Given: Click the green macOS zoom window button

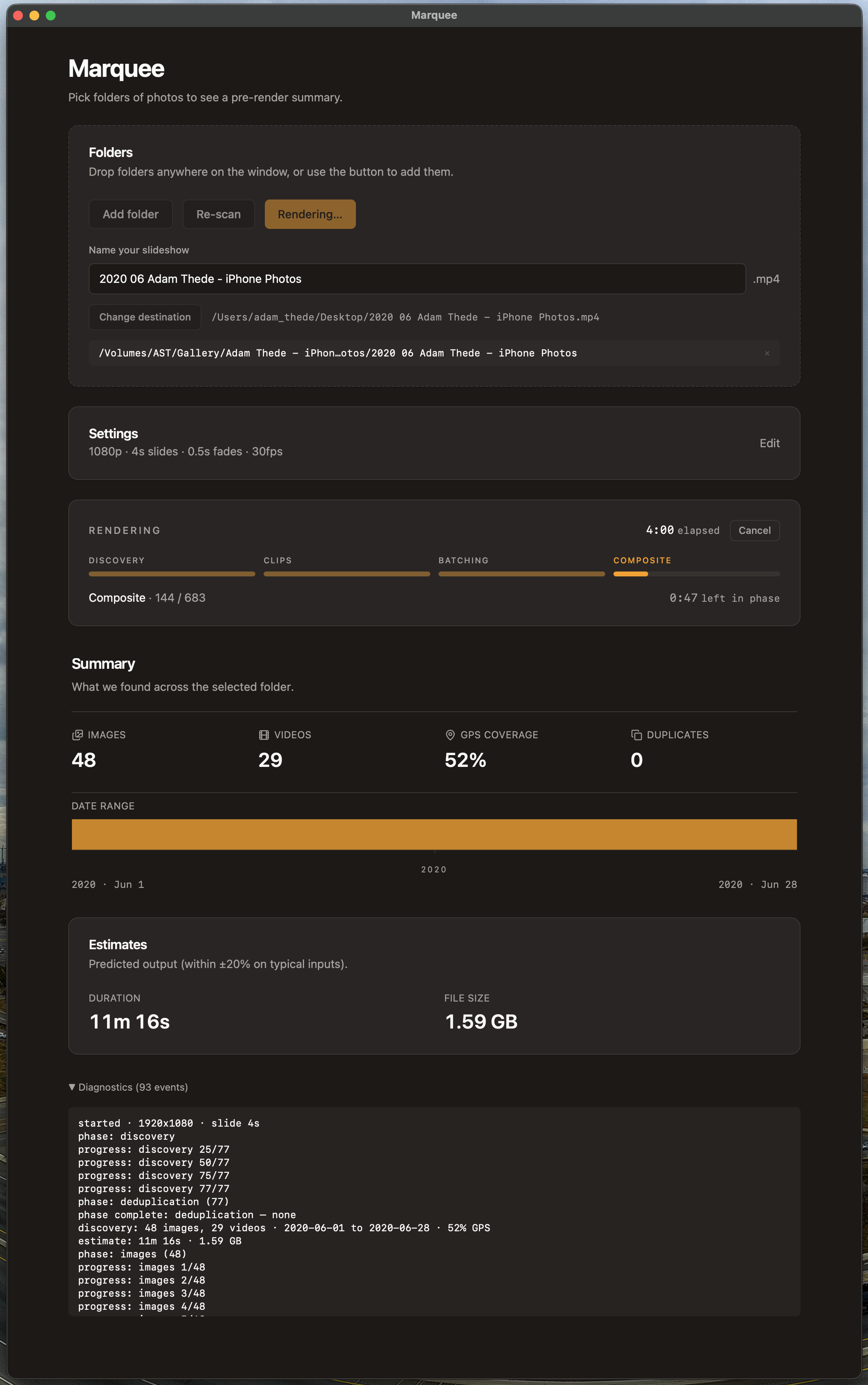Looking at the screenshot, I should (51, 16).
